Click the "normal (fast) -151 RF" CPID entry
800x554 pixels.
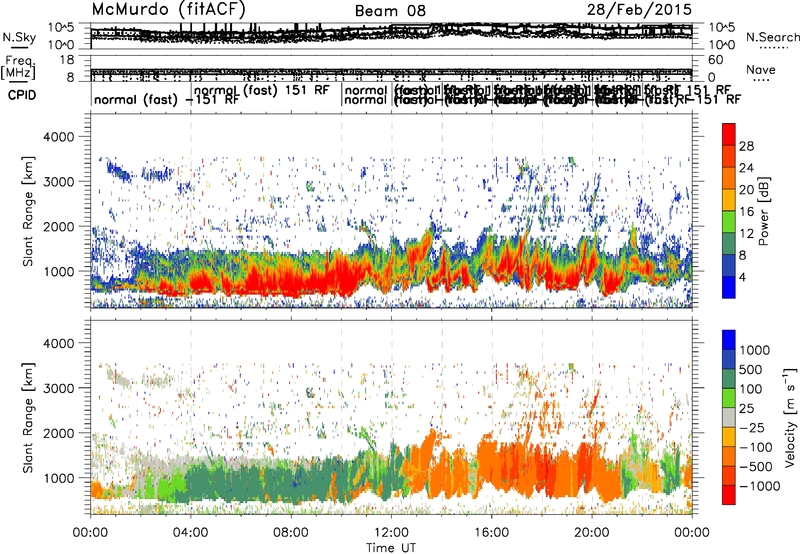[x=167, y=99]
